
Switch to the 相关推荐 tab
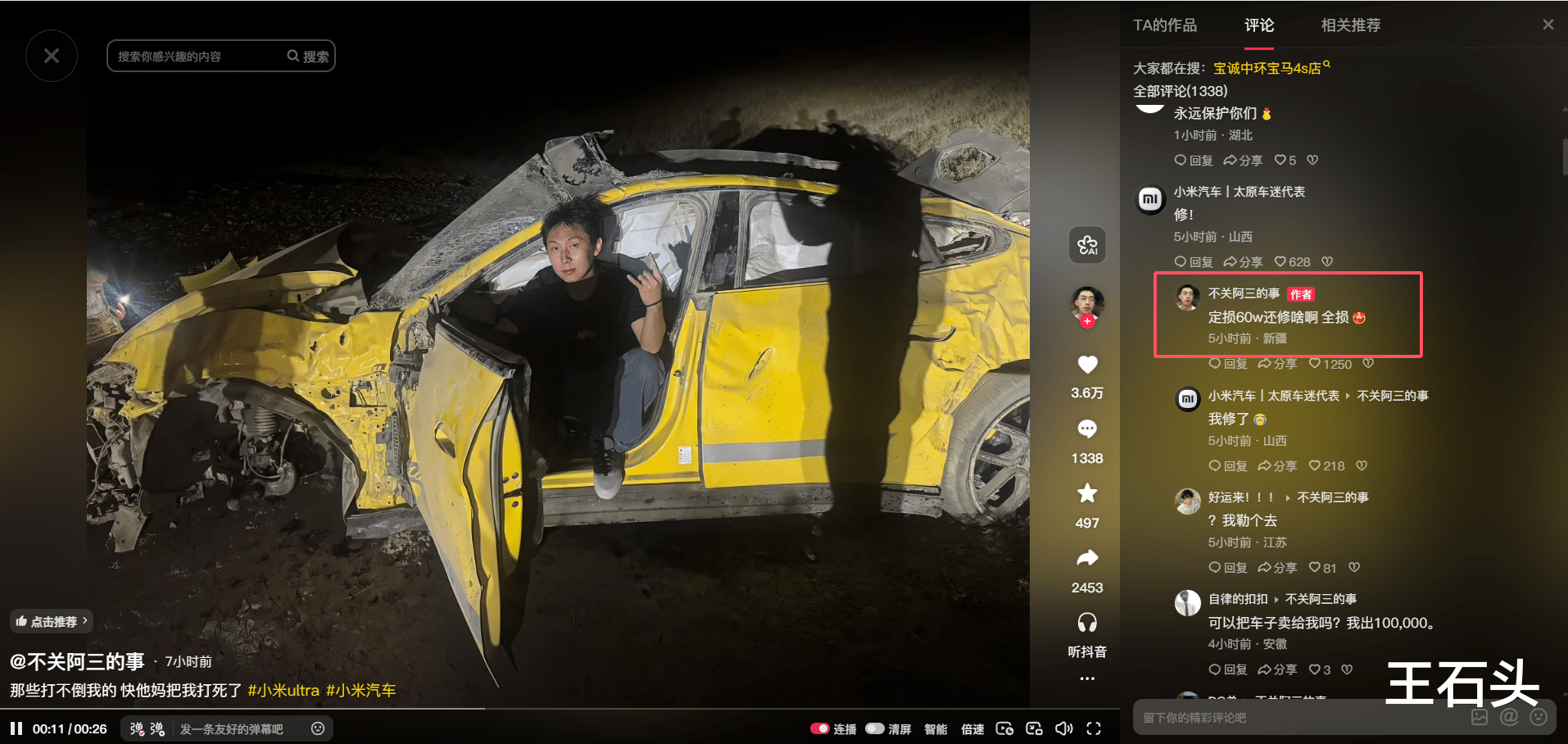click(1351, 25)
